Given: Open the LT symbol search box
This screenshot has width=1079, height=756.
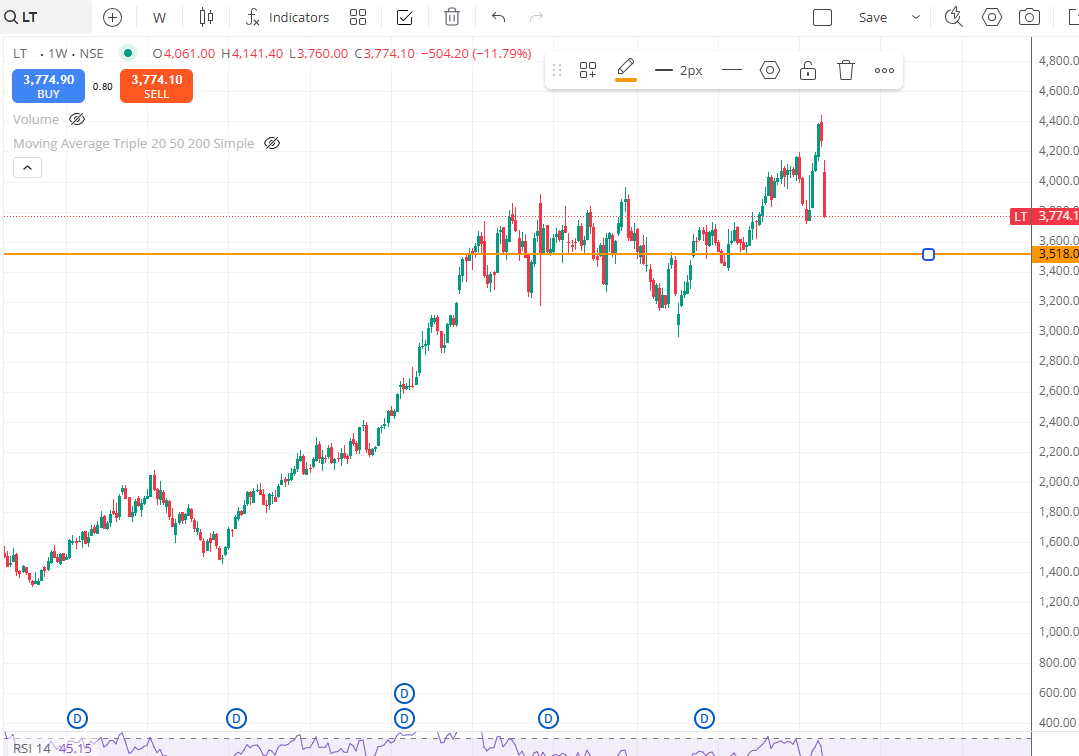Looking at the screenshot, I should pyautogui.click(x=45, y=17).
